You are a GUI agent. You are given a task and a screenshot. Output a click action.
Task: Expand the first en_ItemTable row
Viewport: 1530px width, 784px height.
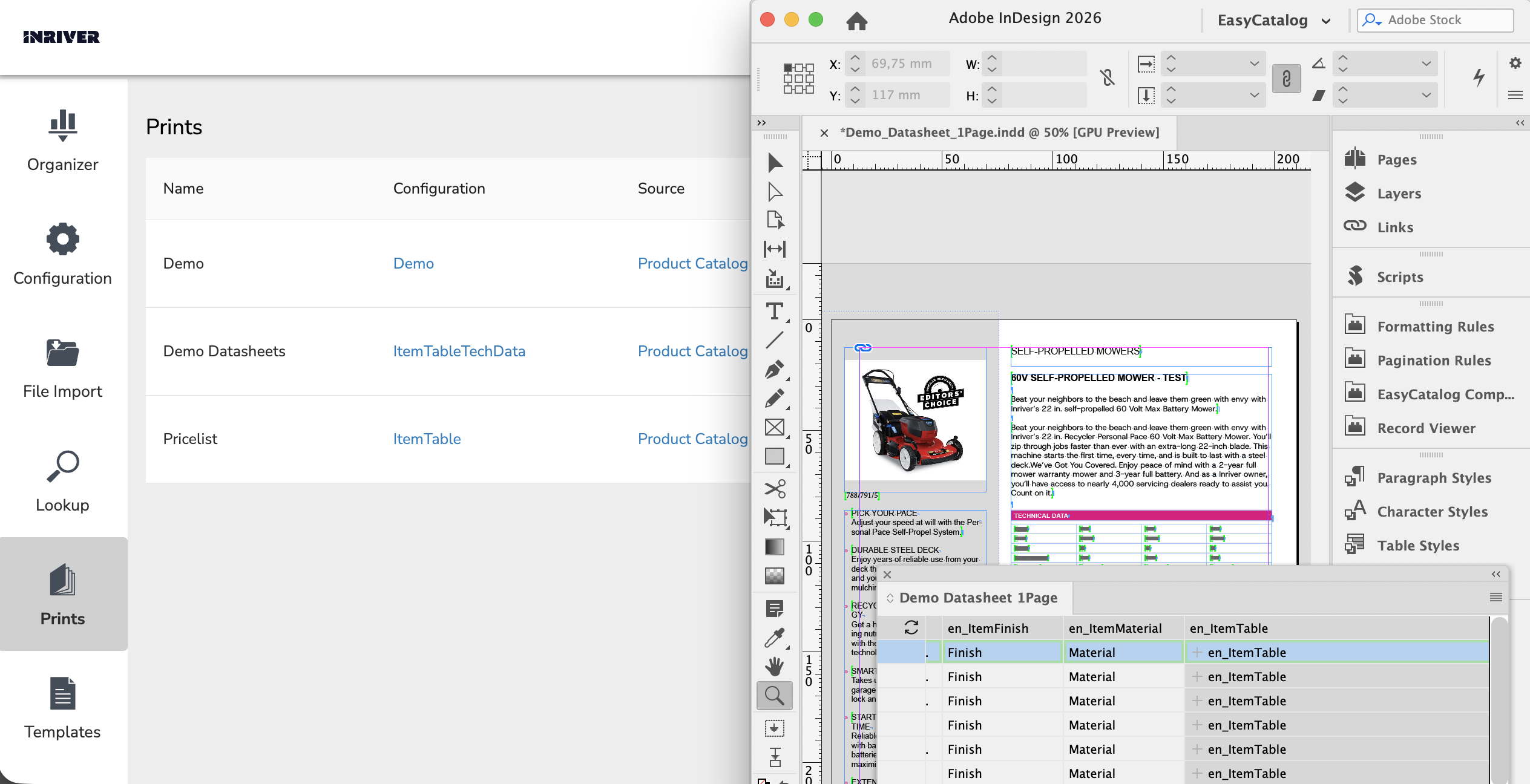1197,652
